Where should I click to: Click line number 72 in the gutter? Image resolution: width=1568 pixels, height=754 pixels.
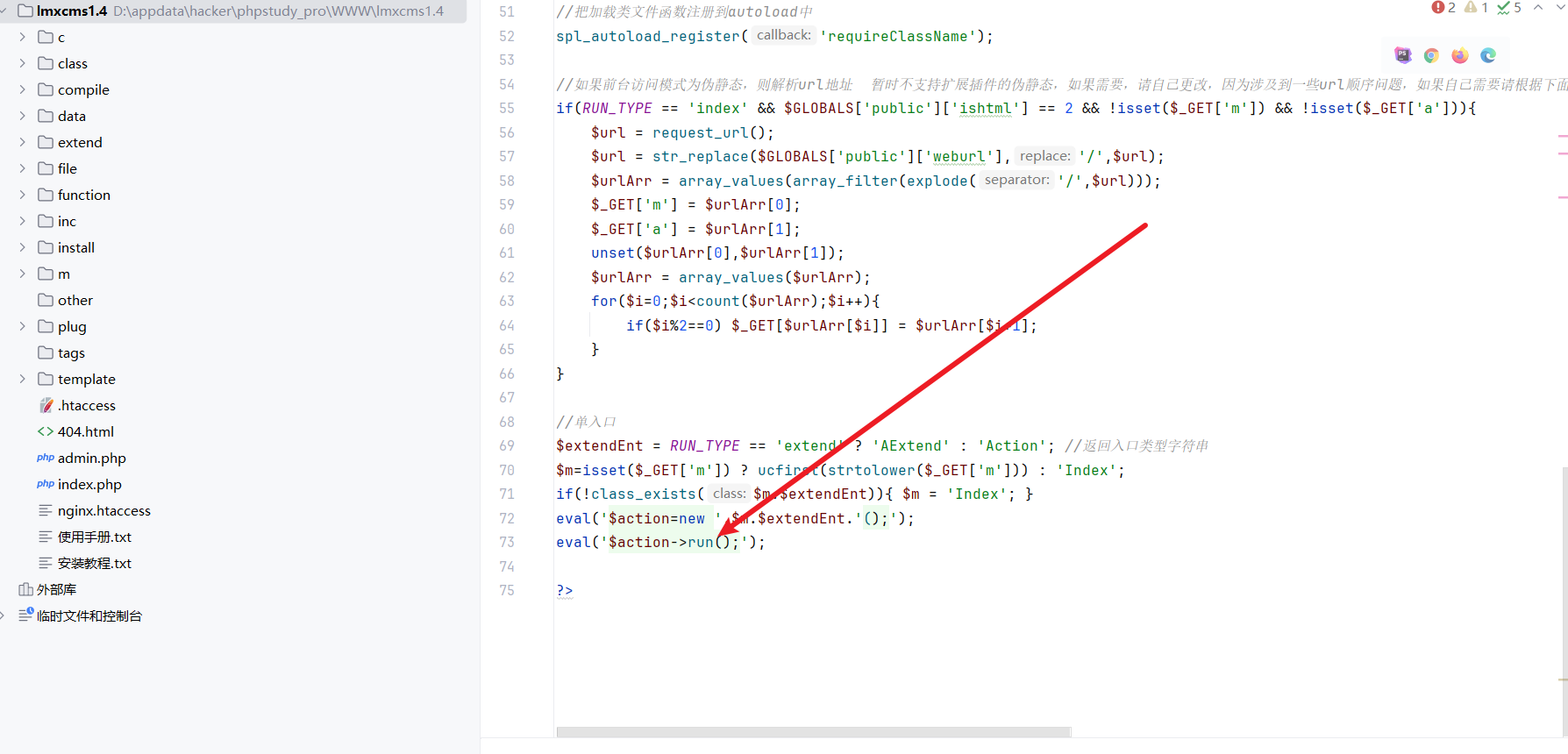(507, 518)
